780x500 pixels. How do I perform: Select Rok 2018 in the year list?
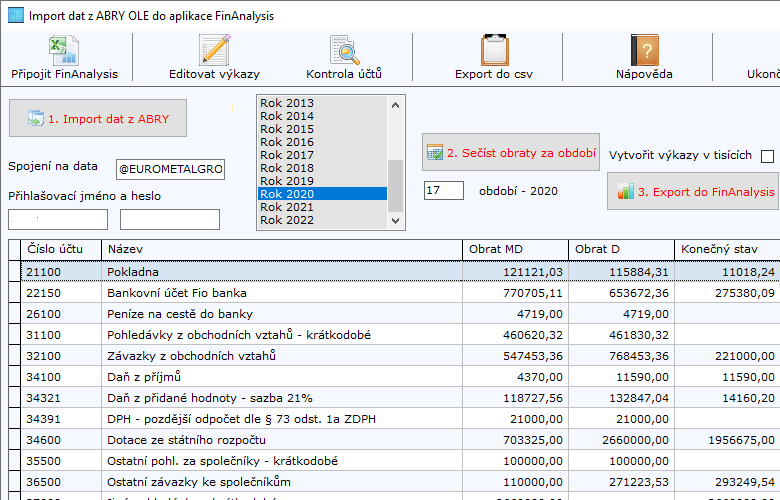pyautogui.click(x=322, y=168)
